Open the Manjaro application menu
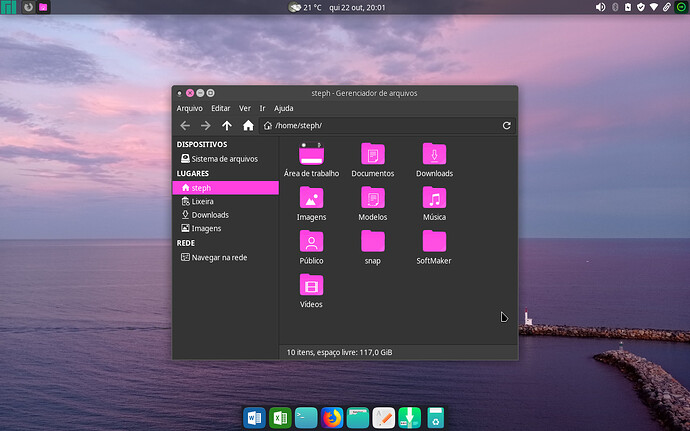This screenshot has height=431, width=690. click(x=8, y=7)
